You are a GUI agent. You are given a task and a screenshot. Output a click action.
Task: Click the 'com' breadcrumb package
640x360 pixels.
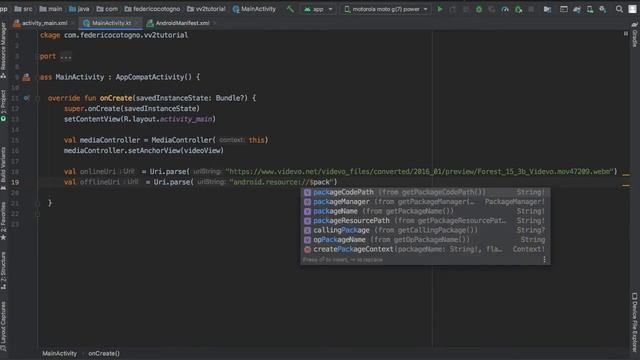[x=107, y=9]
